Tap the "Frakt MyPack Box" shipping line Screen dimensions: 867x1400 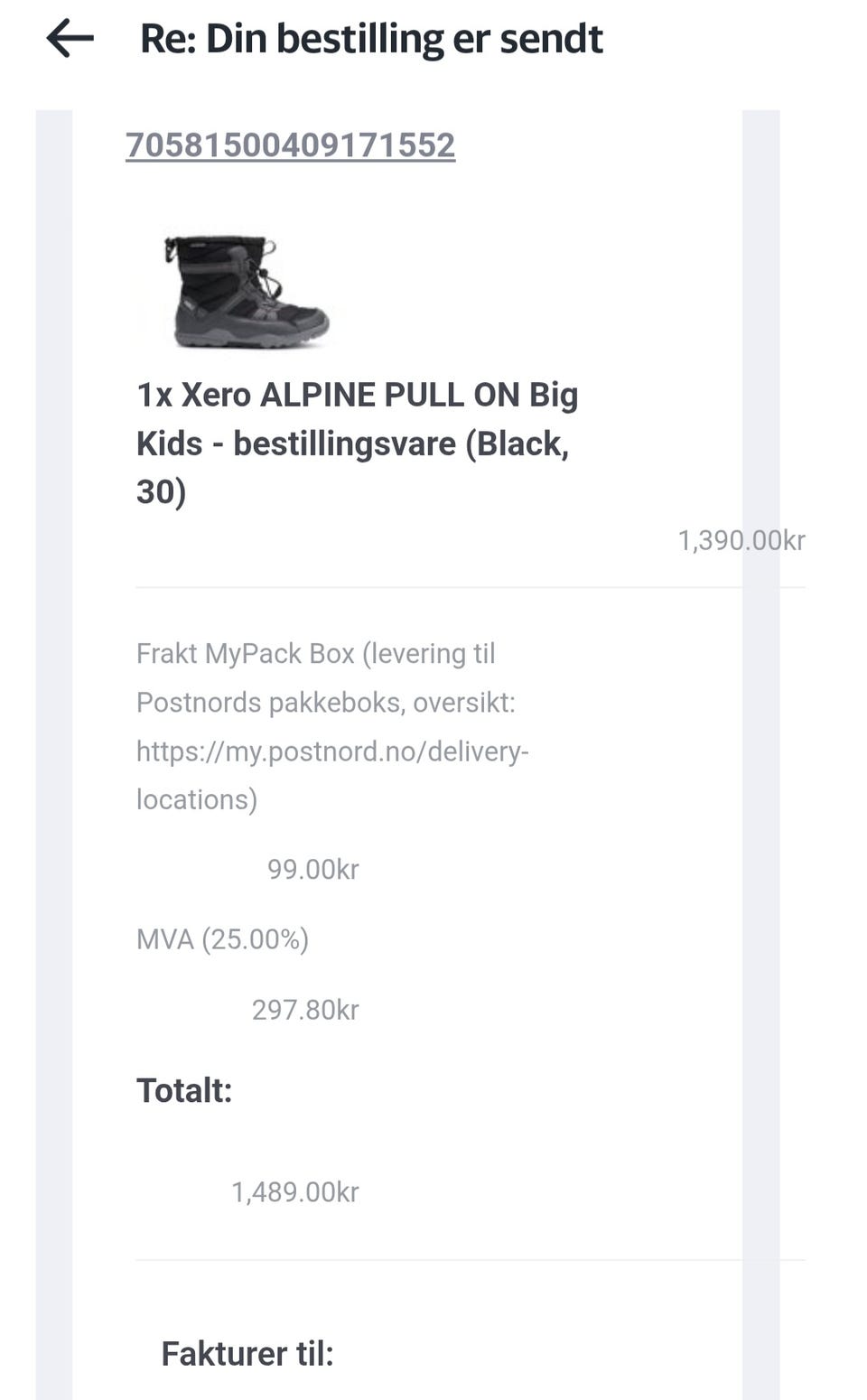click(x=315, y=653)
